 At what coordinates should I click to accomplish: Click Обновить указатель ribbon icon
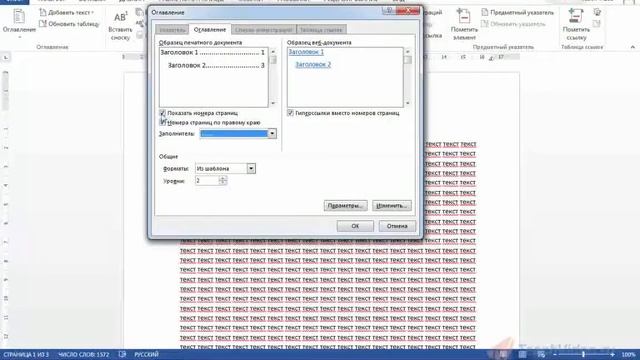click(x=484, y=24)
